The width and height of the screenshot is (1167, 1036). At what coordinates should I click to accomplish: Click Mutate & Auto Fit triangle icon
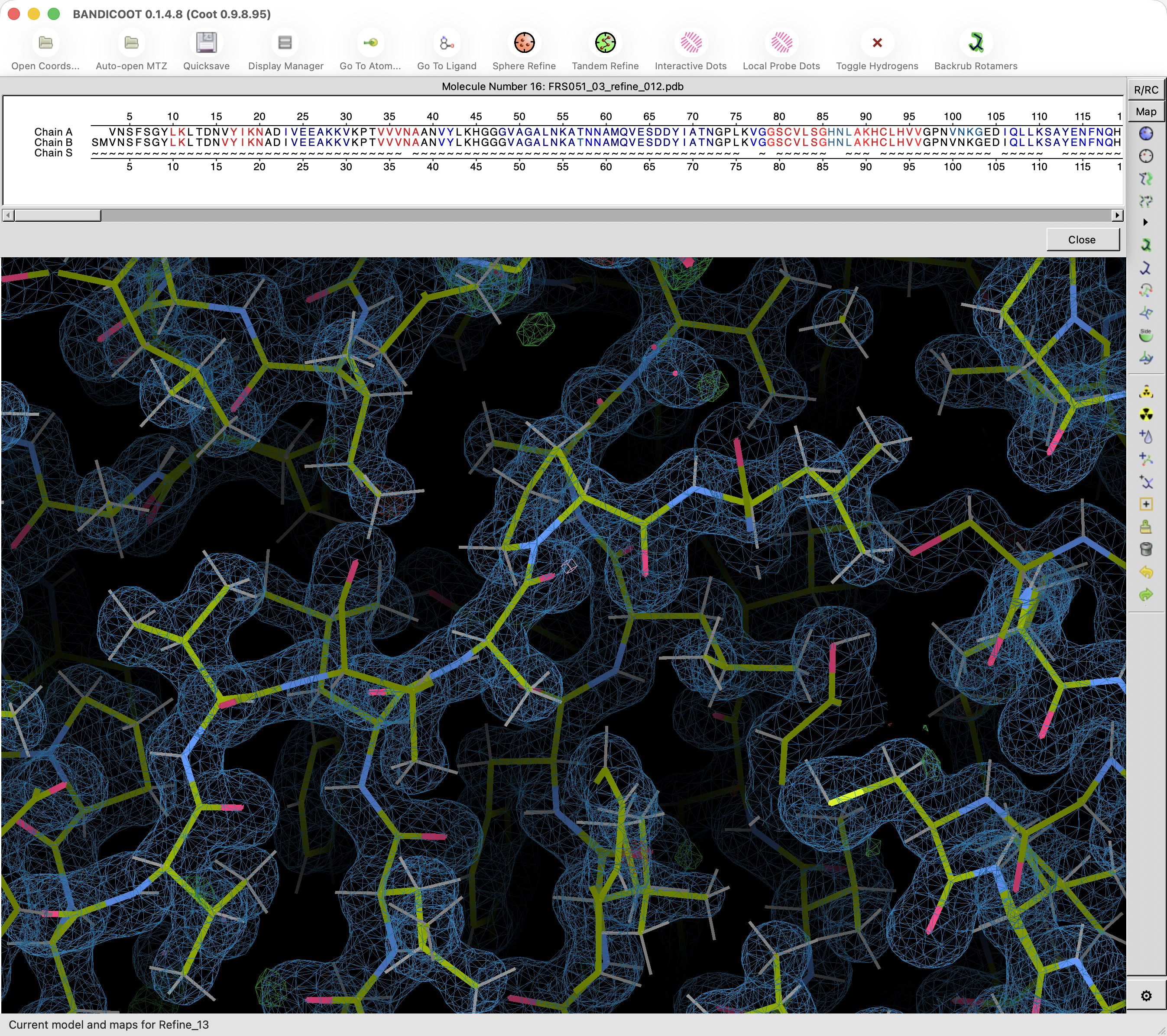[1146, 392]
